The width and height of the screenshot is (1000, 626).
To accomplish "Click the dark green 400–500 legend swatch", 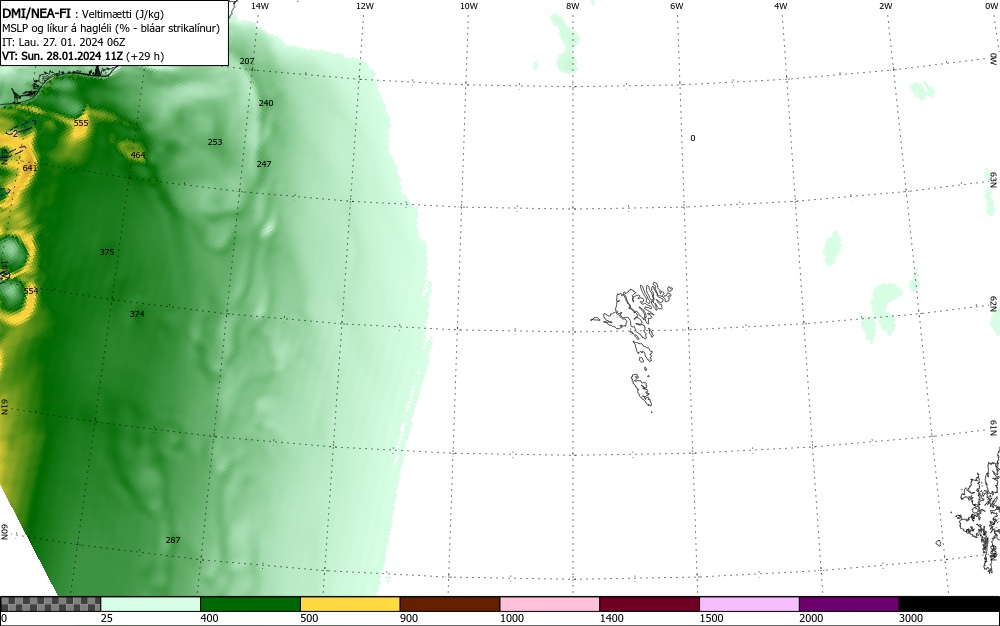I will (x=251, y=604).
